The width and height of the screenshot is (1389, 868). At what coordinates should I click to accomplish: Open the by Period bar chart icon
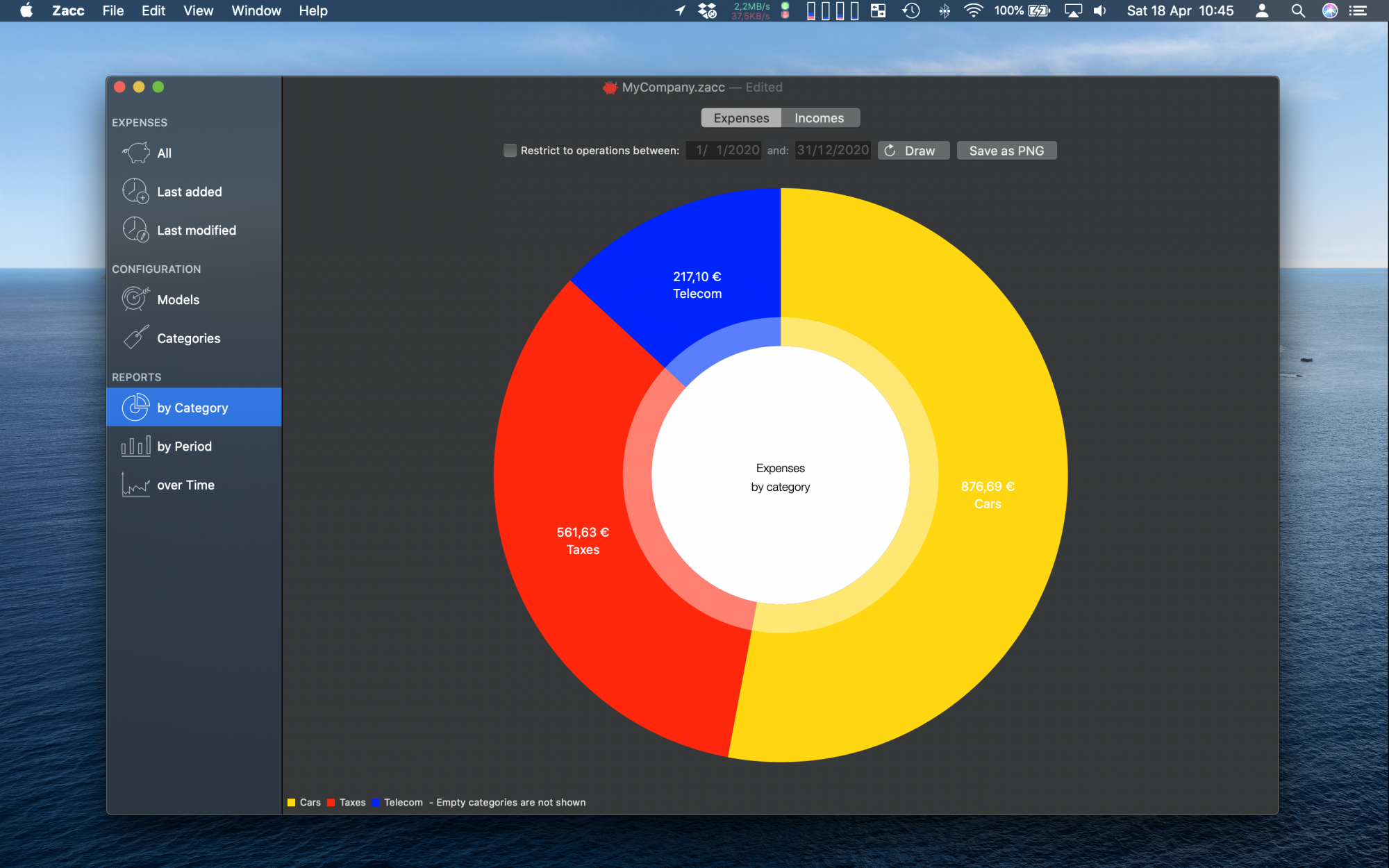tap(135, 446)
